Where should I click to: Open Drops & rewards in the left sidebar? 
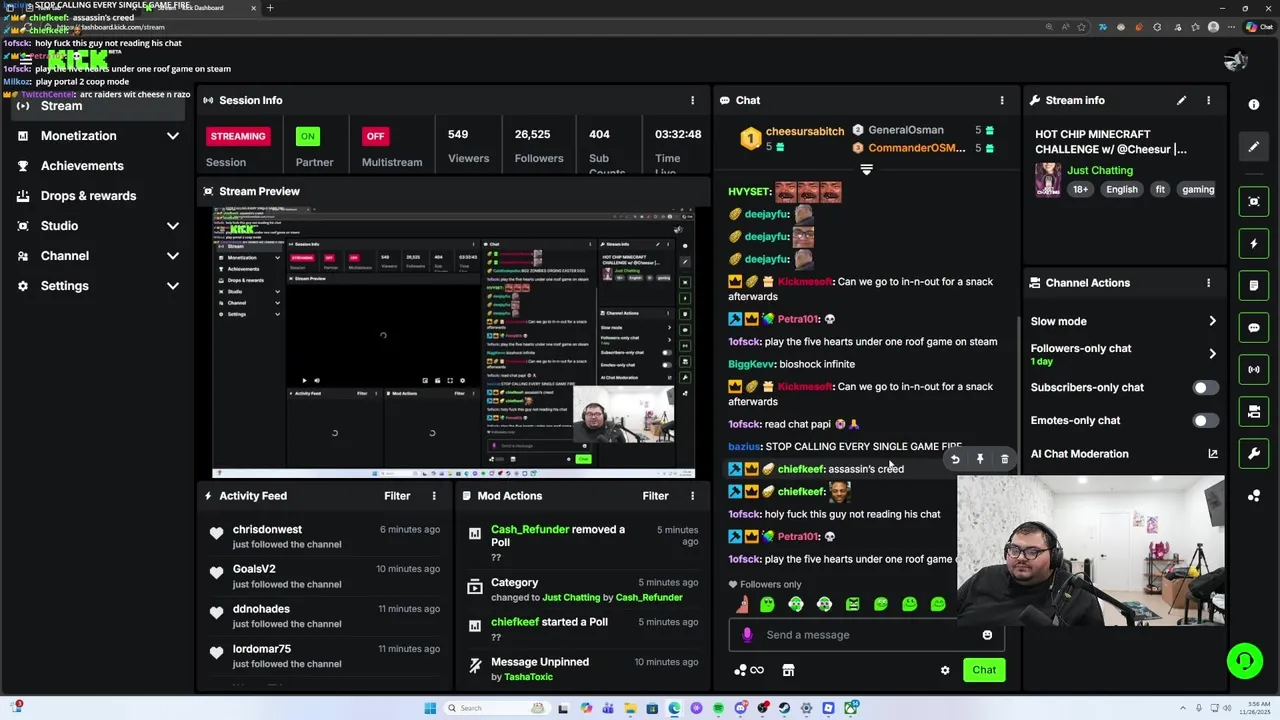point(98,196)
